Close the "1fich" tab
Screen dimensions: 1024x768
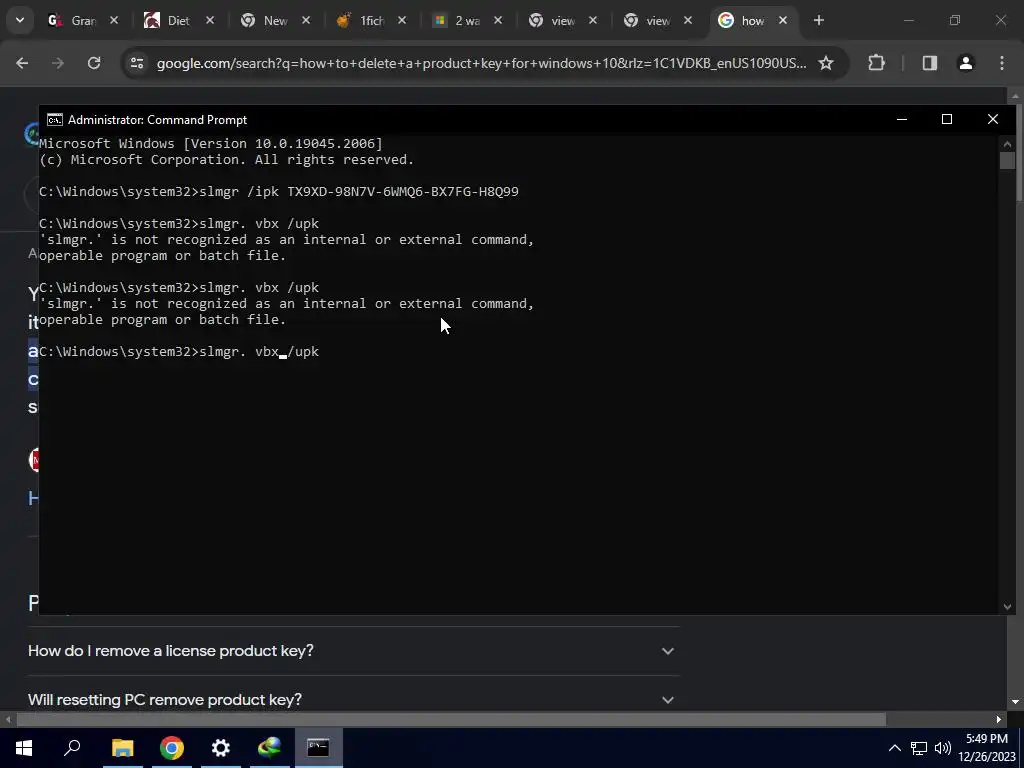[402, 20]
